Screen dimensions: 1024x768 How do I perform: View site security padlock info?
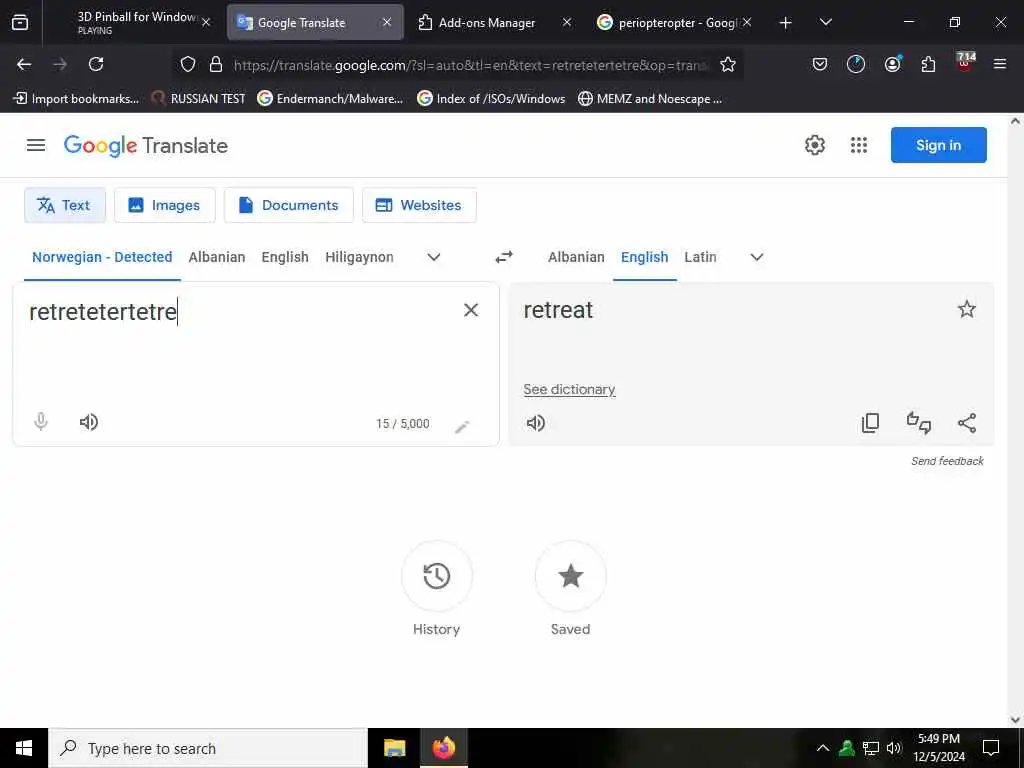(x=216, y=64)
